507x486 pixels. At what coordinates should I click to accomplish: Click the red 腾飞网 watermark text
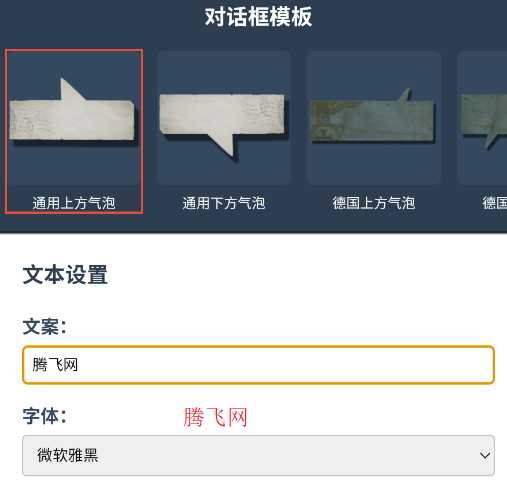(x=215, y=417)
